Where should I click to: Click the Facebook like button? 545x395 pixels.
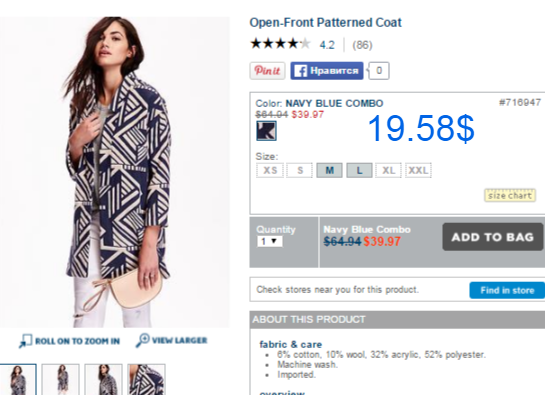click(x=327, y=71)
